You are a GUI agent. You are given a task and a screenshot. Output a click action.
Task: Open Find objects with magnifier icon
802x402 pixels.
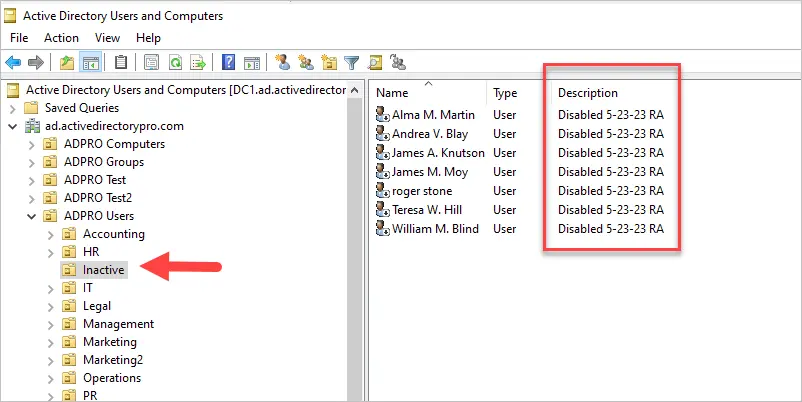pyautogui.click(x=374, y=63)
